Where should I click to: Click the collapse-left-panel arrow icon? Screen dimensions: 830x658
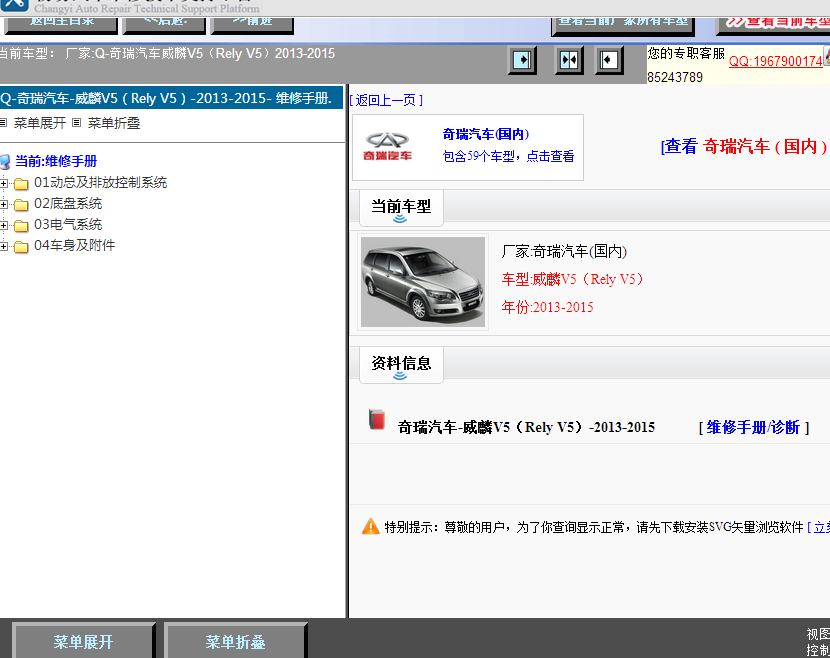click(608, 60)
